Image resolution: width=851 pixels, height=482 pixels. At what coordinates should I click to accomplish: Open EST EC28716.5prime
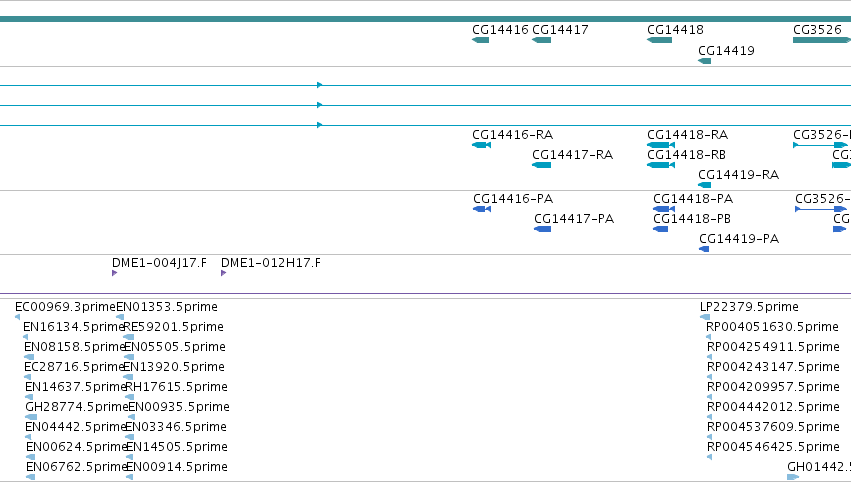(74, 367)
